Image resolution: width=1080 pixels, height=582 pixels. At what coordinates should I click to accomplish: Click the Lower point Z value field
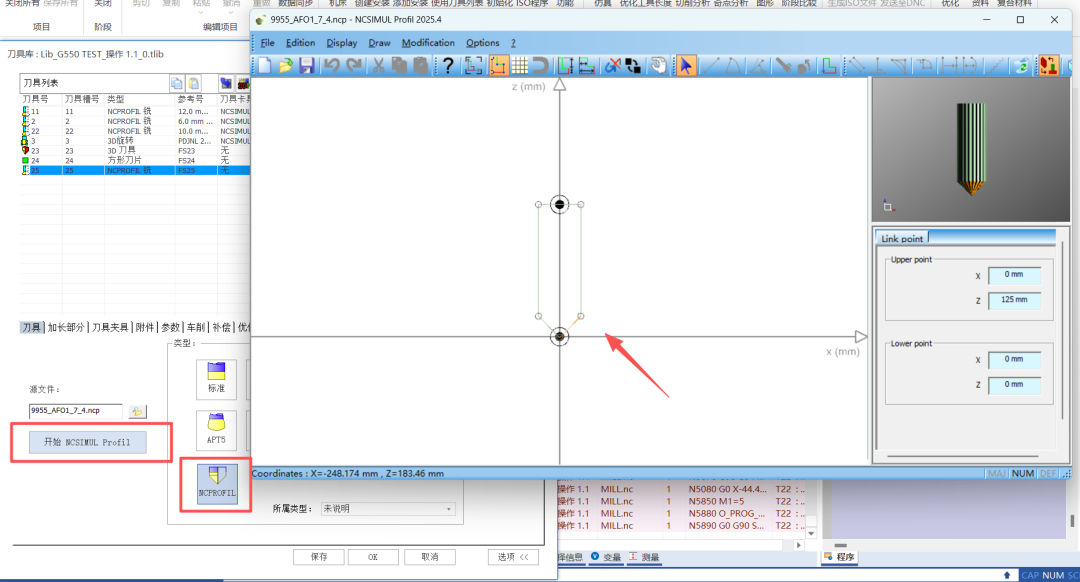coord(1014,385)
